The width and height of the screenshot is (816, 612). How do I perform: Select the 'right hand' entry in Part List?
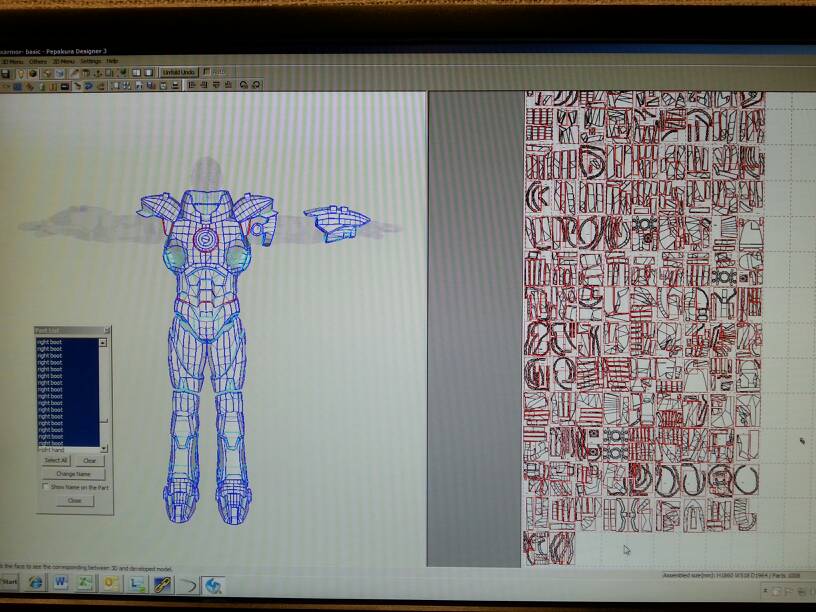click(x=51, y=450)
